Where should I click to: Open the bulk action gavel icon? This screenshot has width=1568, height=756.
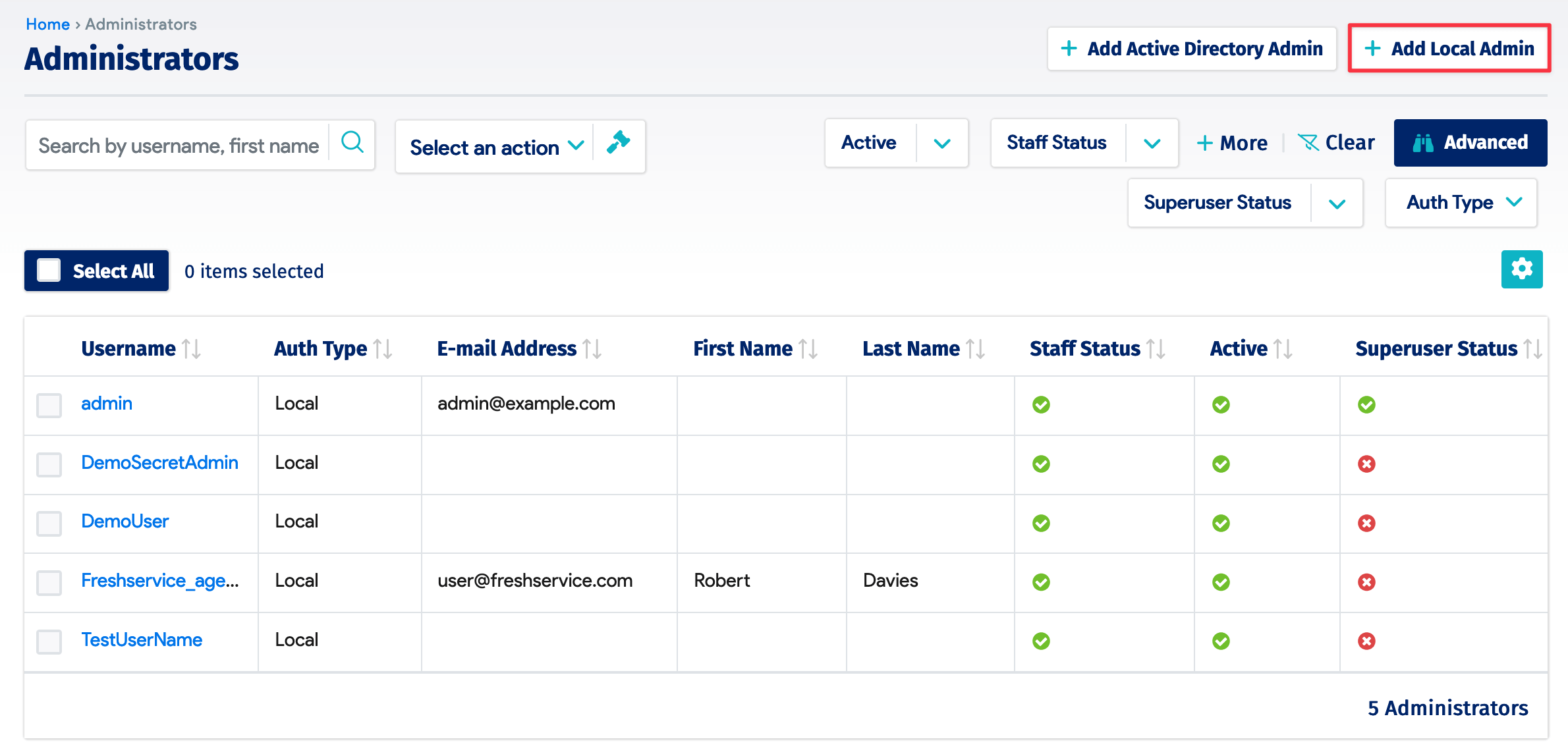click(x=618, y=143)
